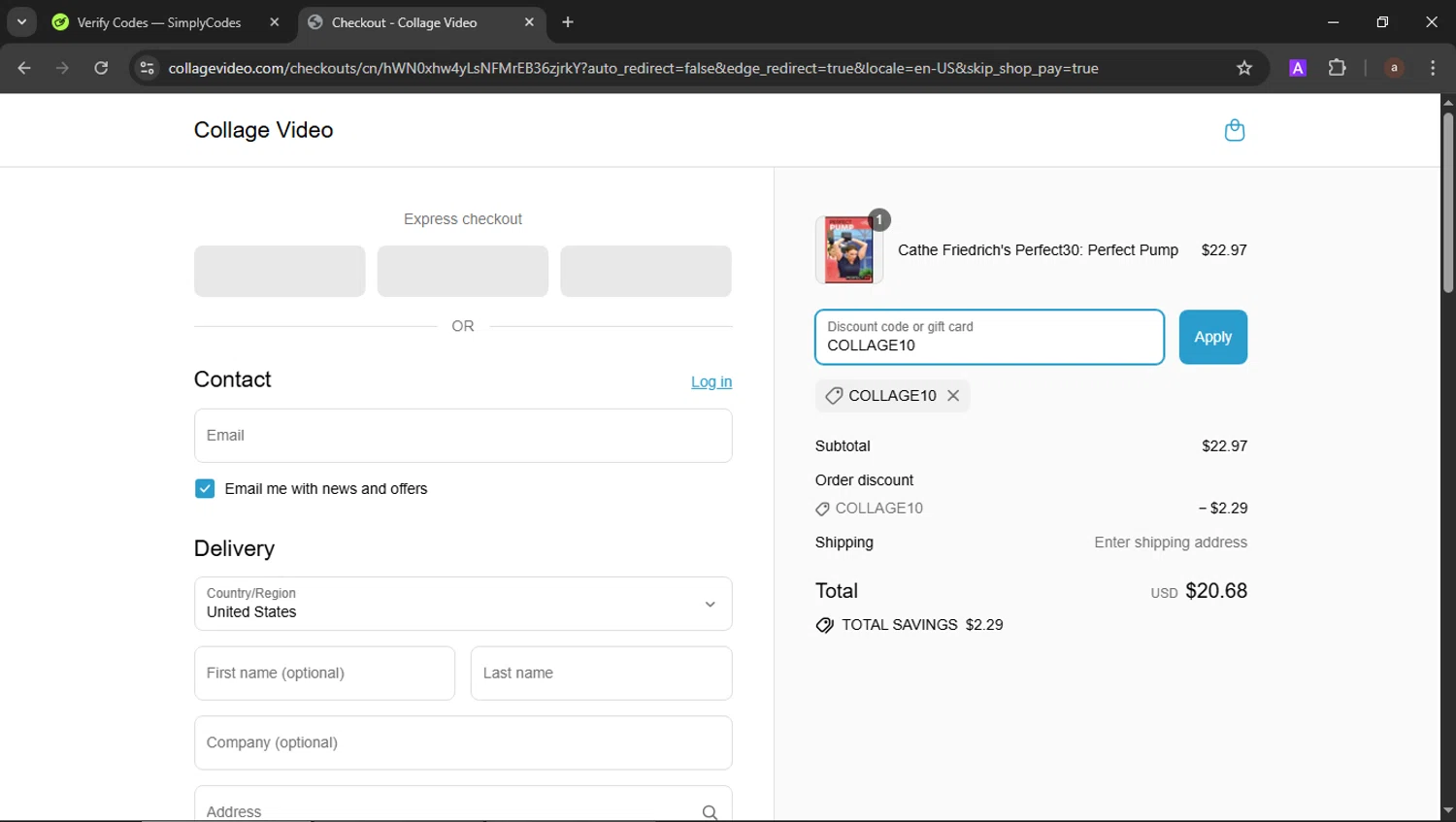Click the Email input field
The width and height of the screenshot is (1456, 822).
click(x=463, y=436)
